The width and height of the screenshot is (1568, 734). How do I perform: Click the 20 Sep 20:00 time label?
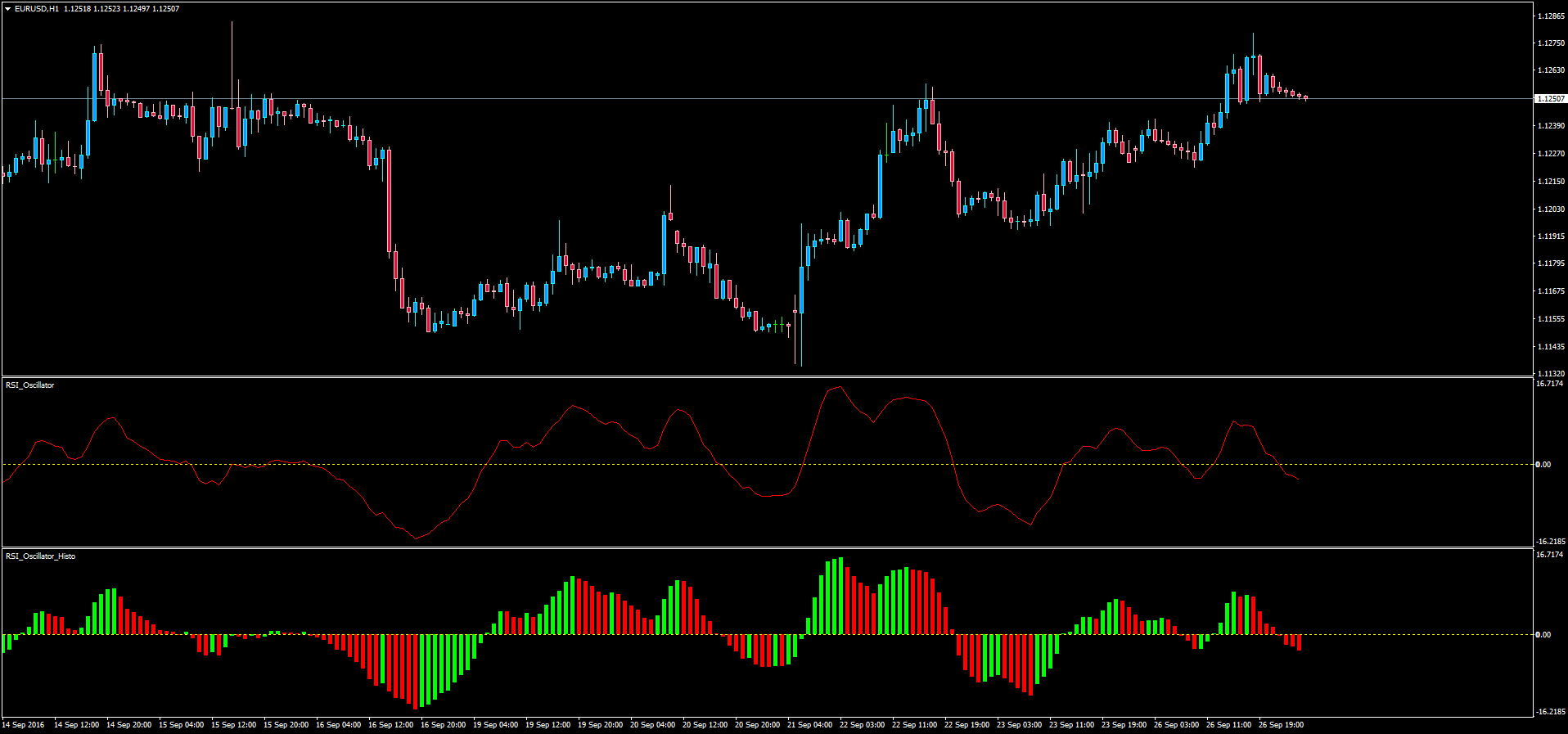point(757,724)
